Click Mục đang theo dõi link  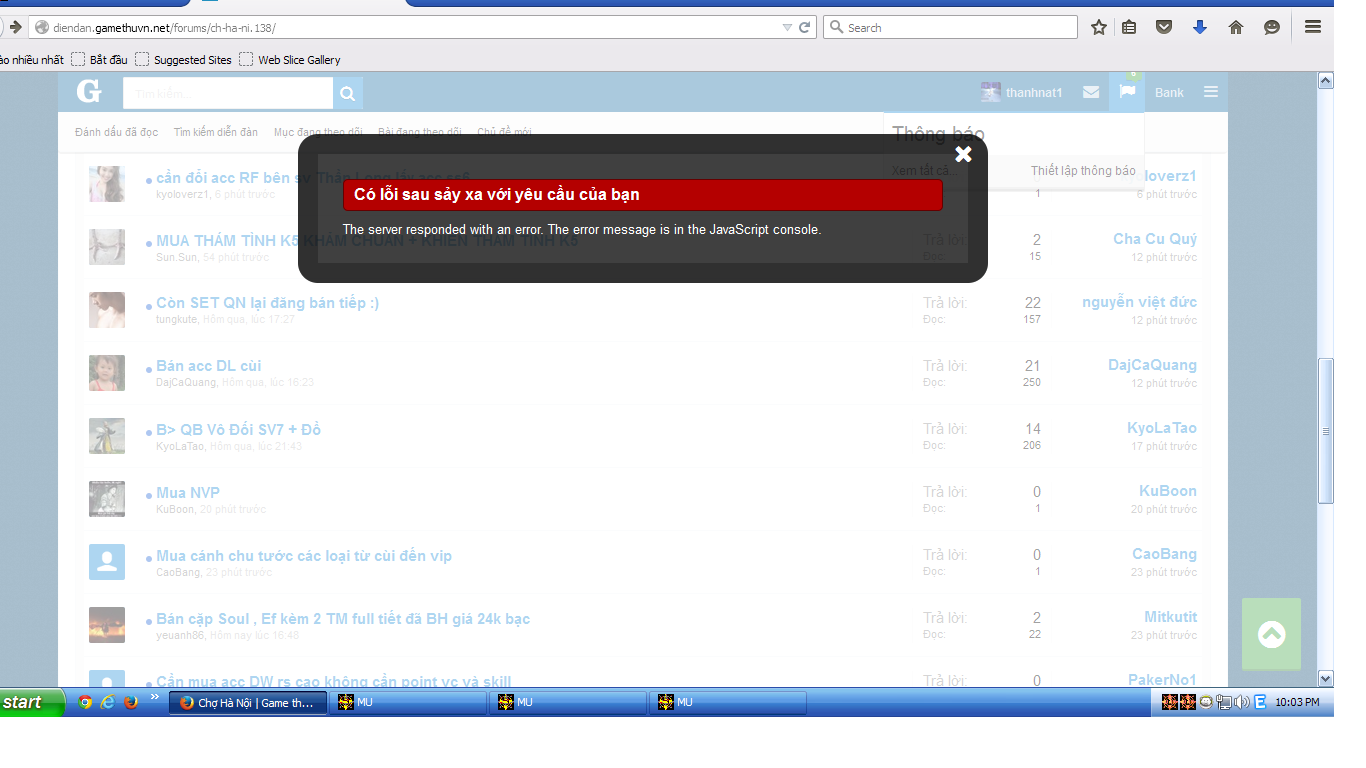pyautogui.click(x=318, y=132)
